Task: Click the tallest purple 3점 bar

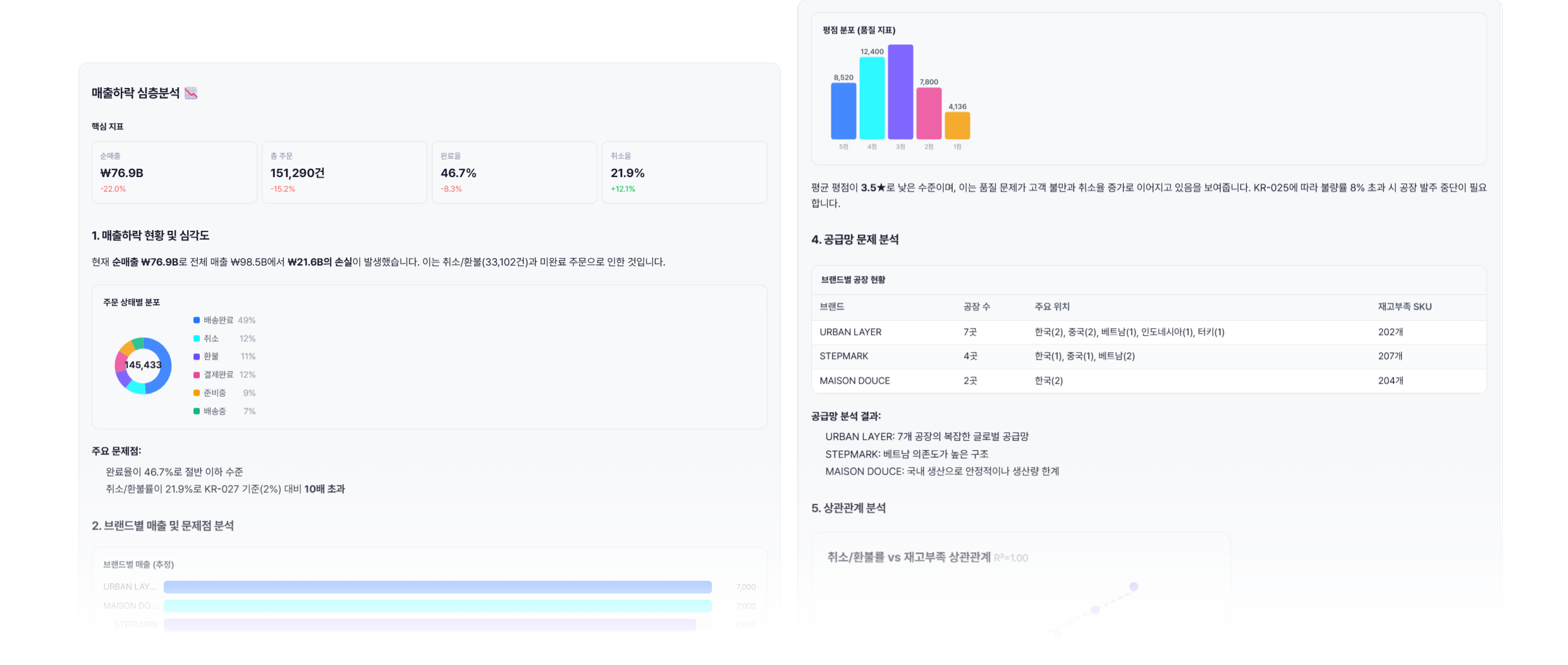Action: point(900,92)
